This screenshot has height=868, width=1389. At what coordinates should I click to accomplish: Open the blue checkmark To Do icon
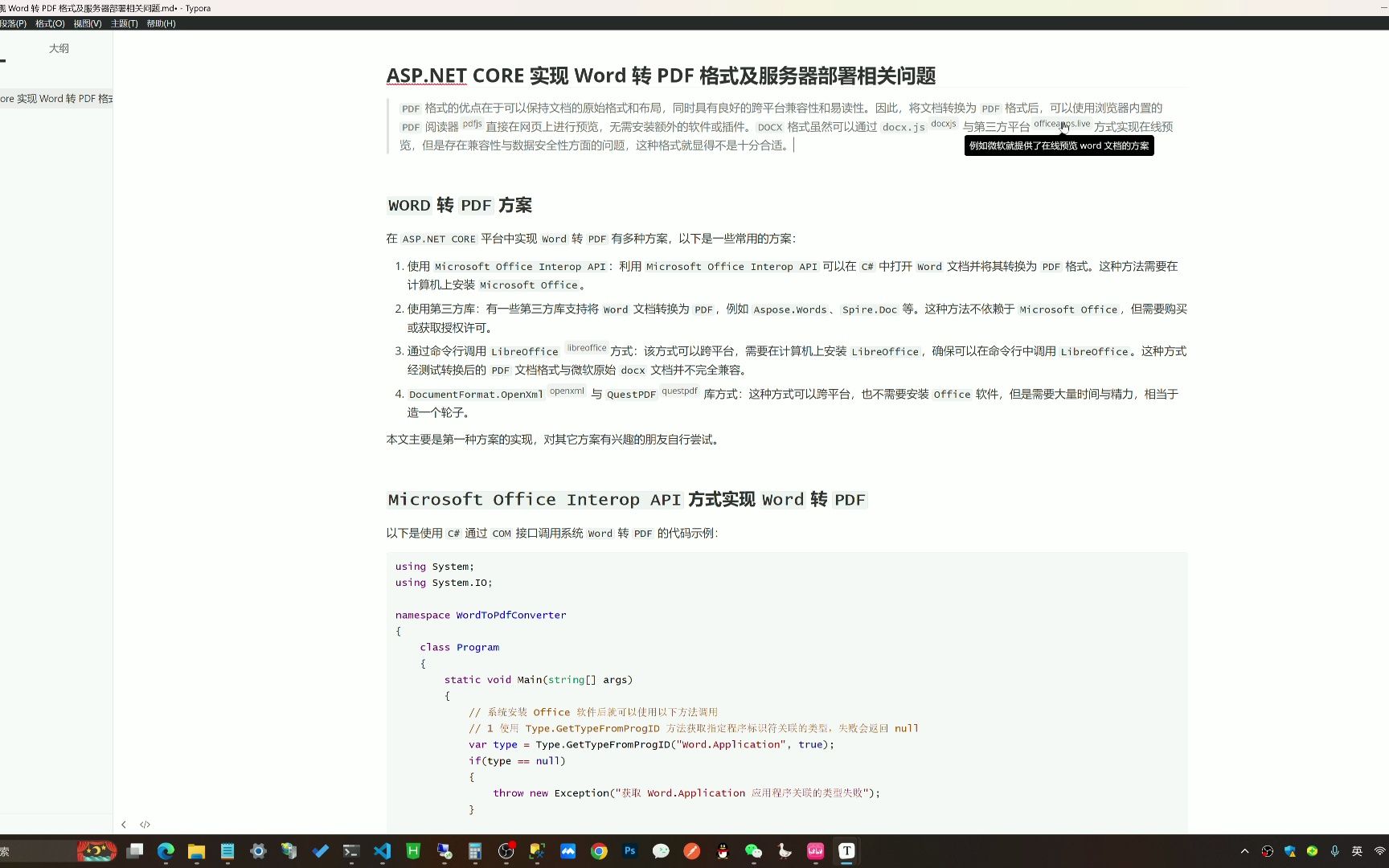pyautogui.click(x=321, y=851)
